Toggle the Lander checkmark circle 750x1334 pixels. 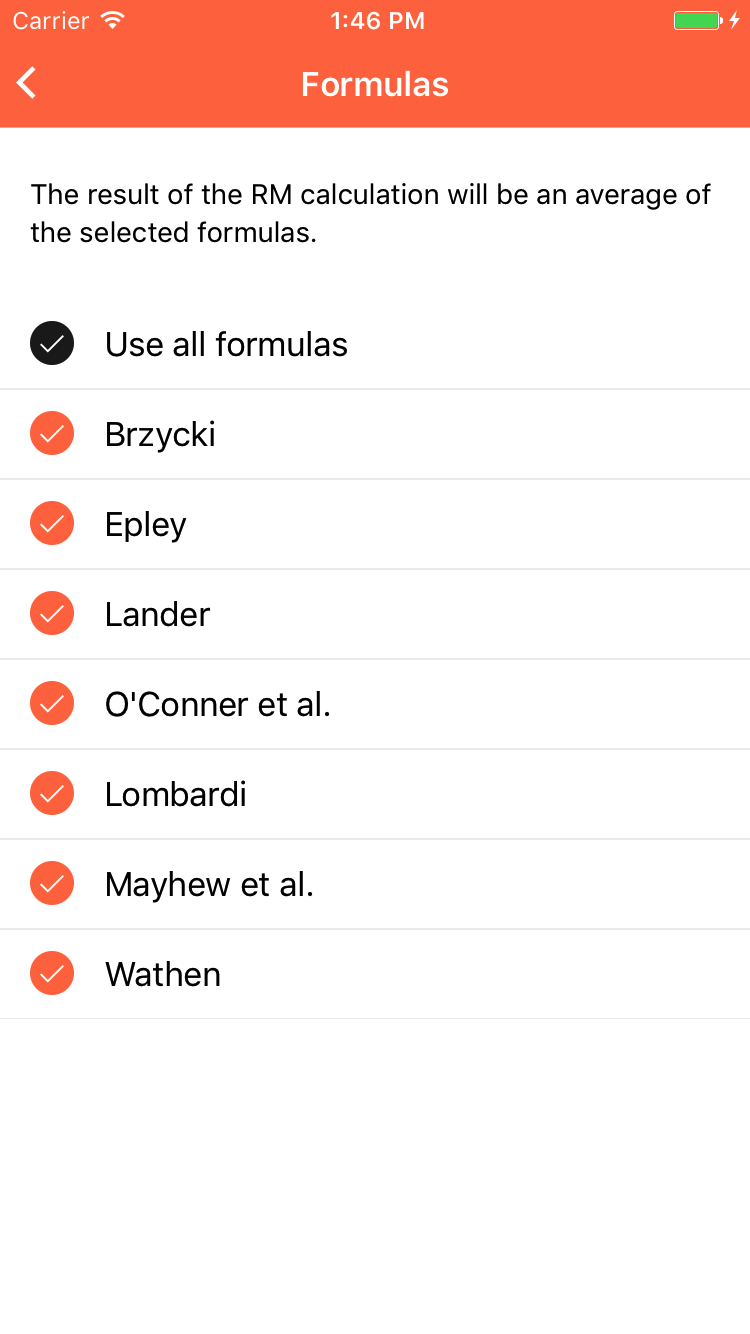tap(52, 614)
